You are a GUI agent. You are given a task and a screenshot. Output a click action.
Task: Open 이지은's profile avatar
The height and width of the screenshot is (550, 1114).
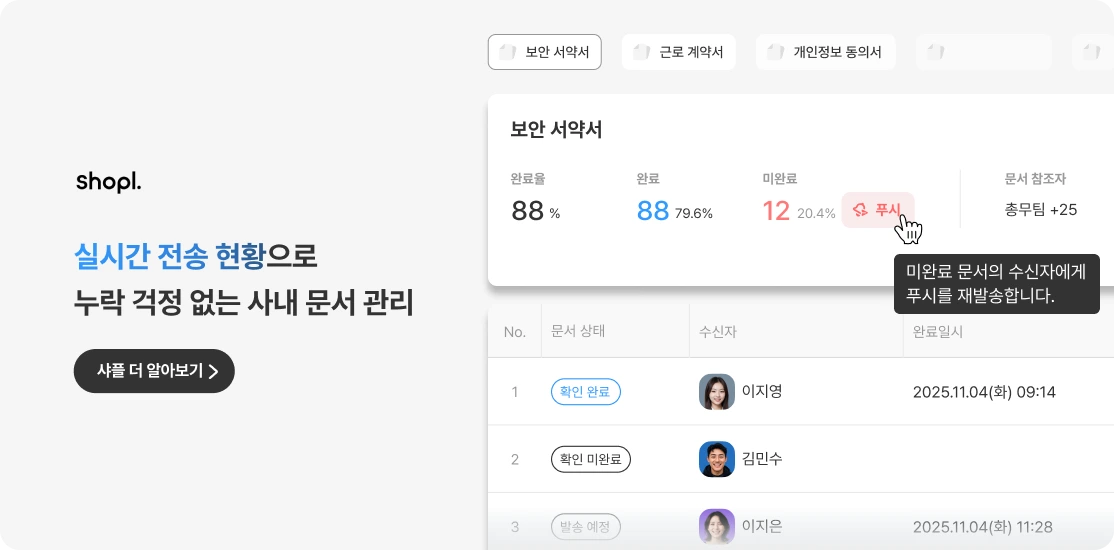coord(717,527)
